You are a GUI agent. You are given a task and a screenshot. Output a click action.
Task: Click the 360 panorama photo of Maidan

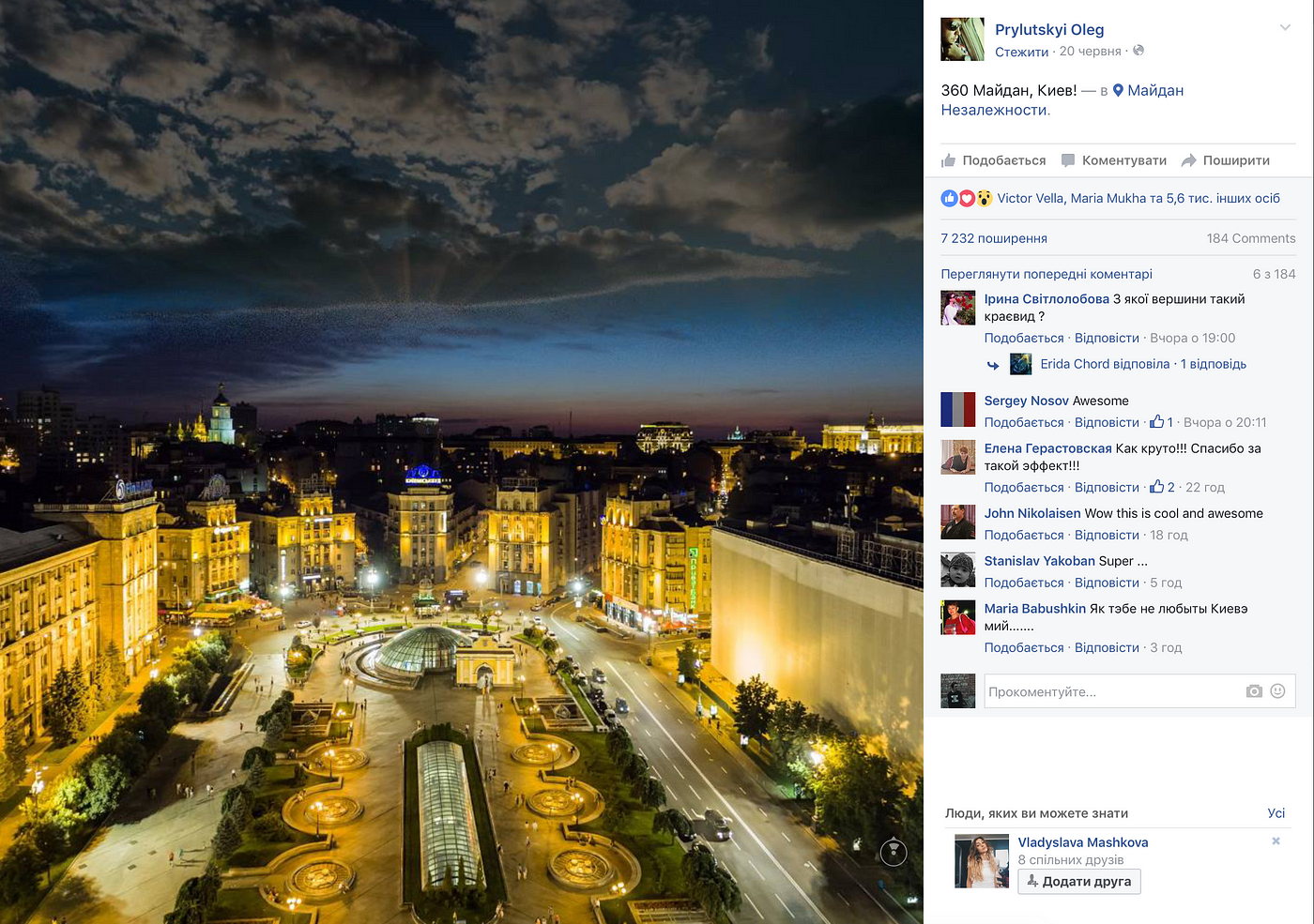click(x=462, y=462)
